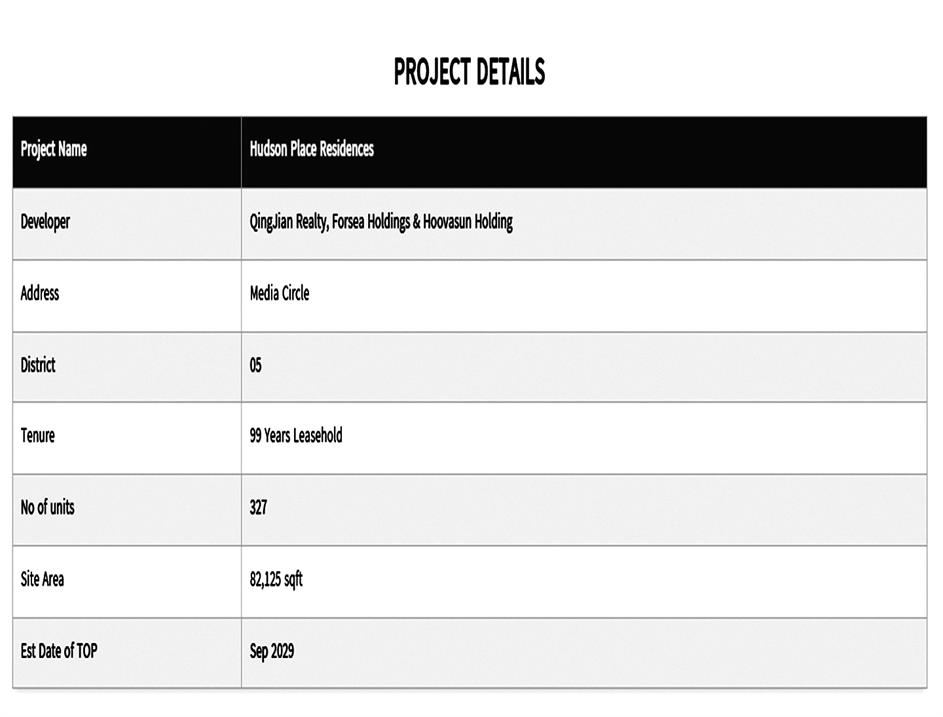Image resolution: width=943 pixels, height=717 pixels.
Task: Click the PROJECT DETAILS heading
Action: tap(469, 72)
